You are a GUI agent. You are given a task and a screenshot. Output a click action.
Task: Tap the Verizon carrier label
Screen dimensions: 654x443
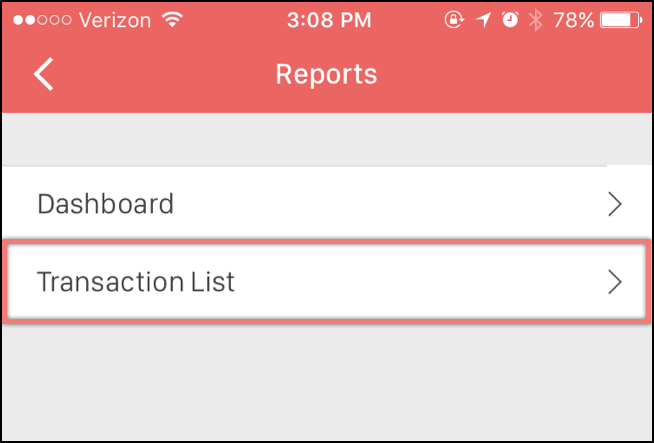click(115, 20)
